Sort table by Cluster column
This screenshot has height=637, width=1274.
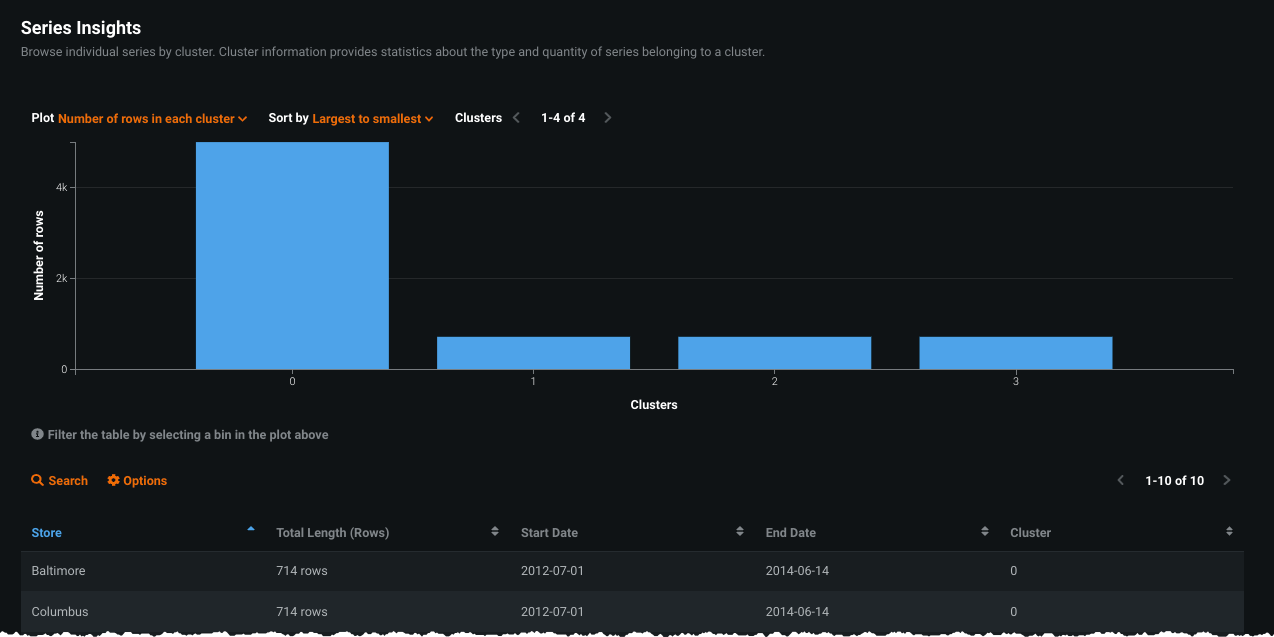1229,532
